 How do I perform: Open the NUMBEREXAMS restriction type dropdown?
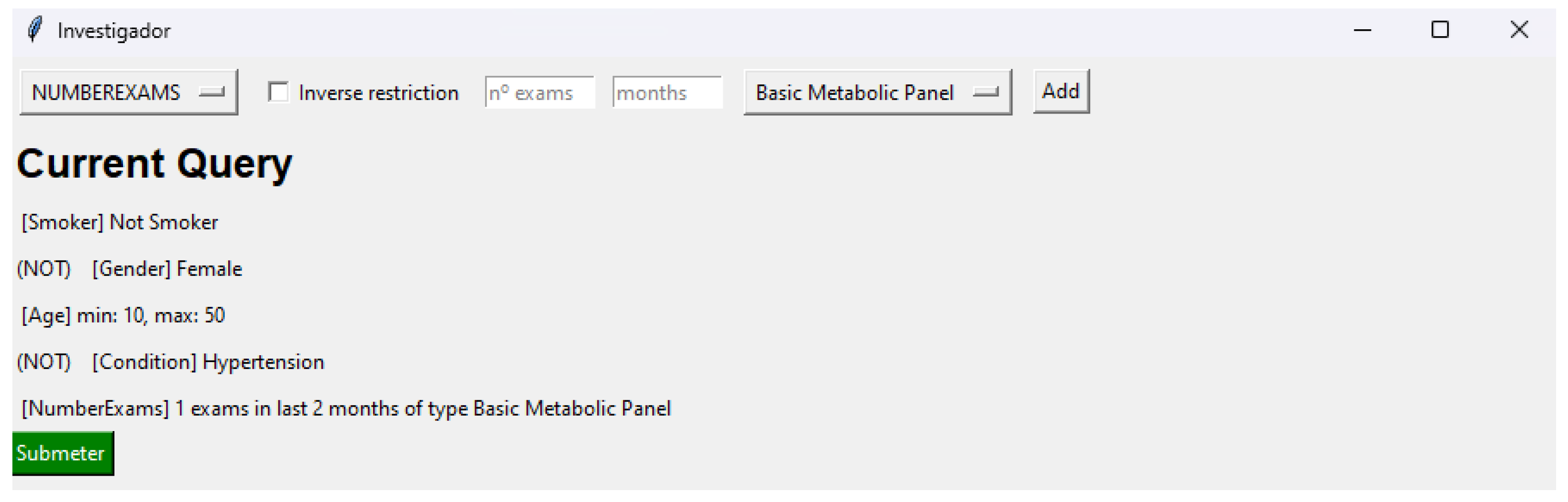point(128,92)
